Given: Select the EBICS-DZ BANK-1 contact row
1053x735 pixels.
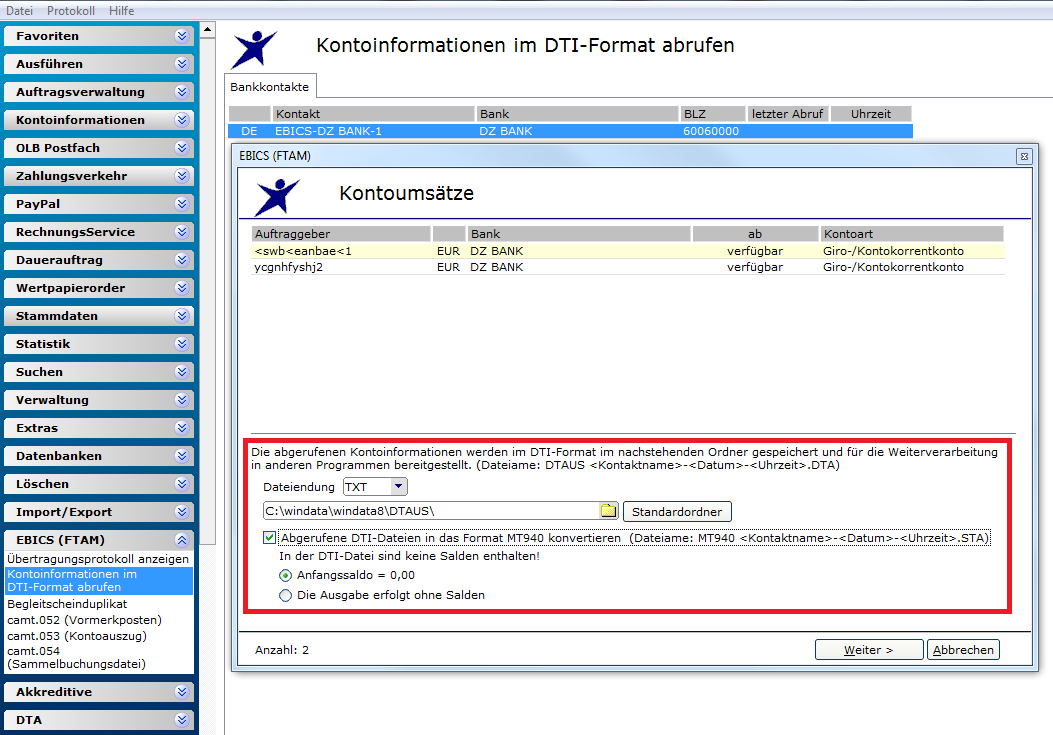Looking at the screenshot, I should click(570, 131).
